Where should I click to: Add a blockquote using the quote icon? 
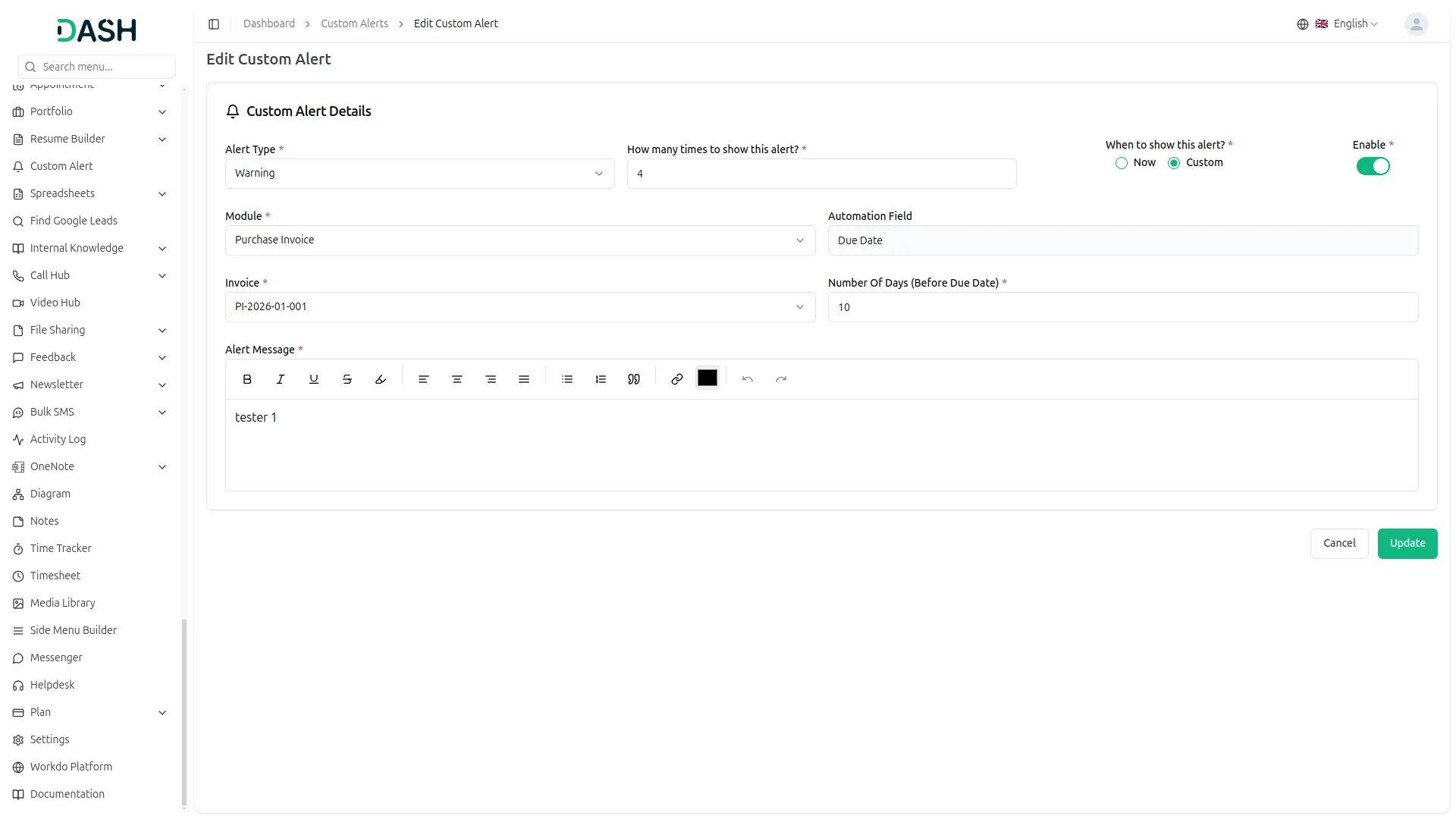tap(634, 379)
